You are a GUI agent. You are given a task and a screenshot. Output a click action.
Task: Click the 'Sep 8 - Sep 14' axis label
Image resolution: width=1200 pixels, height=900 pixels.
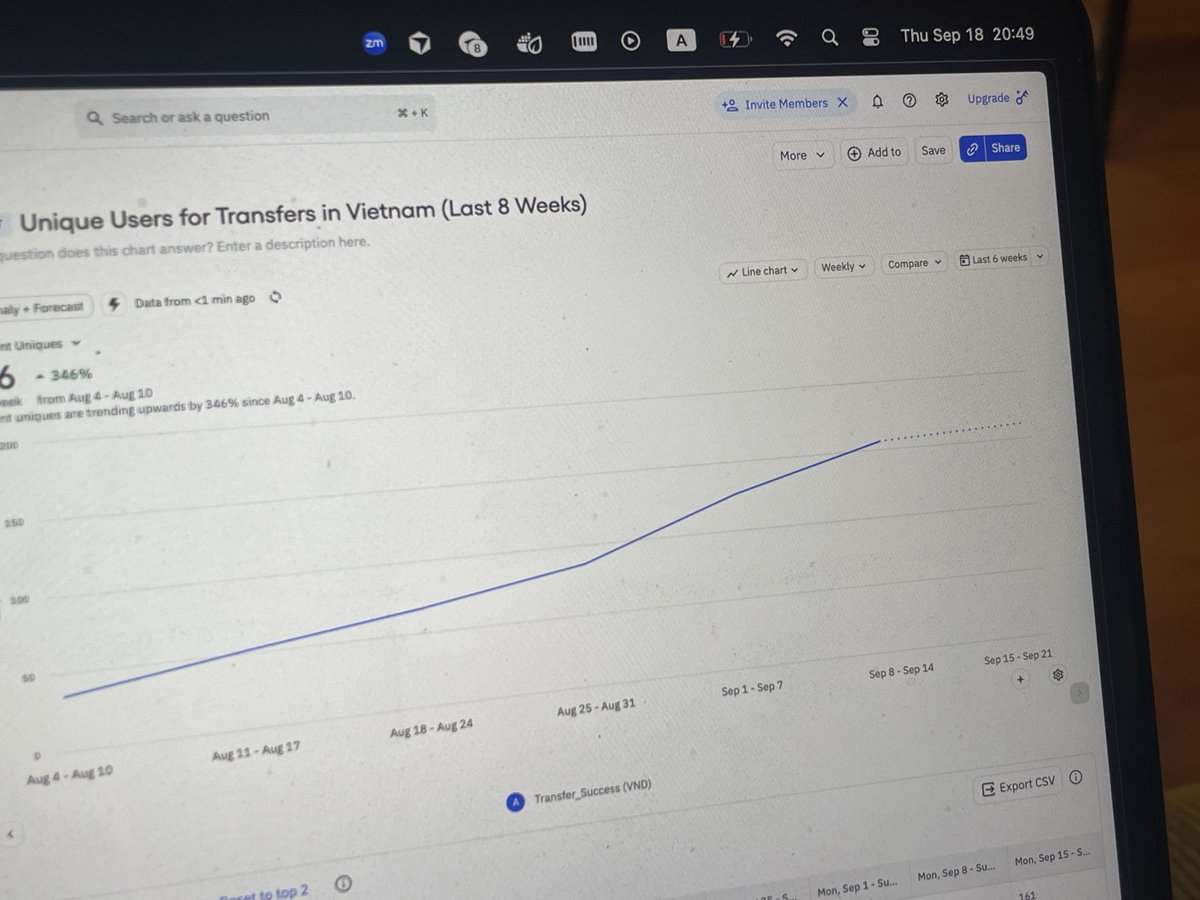point(900,671)
